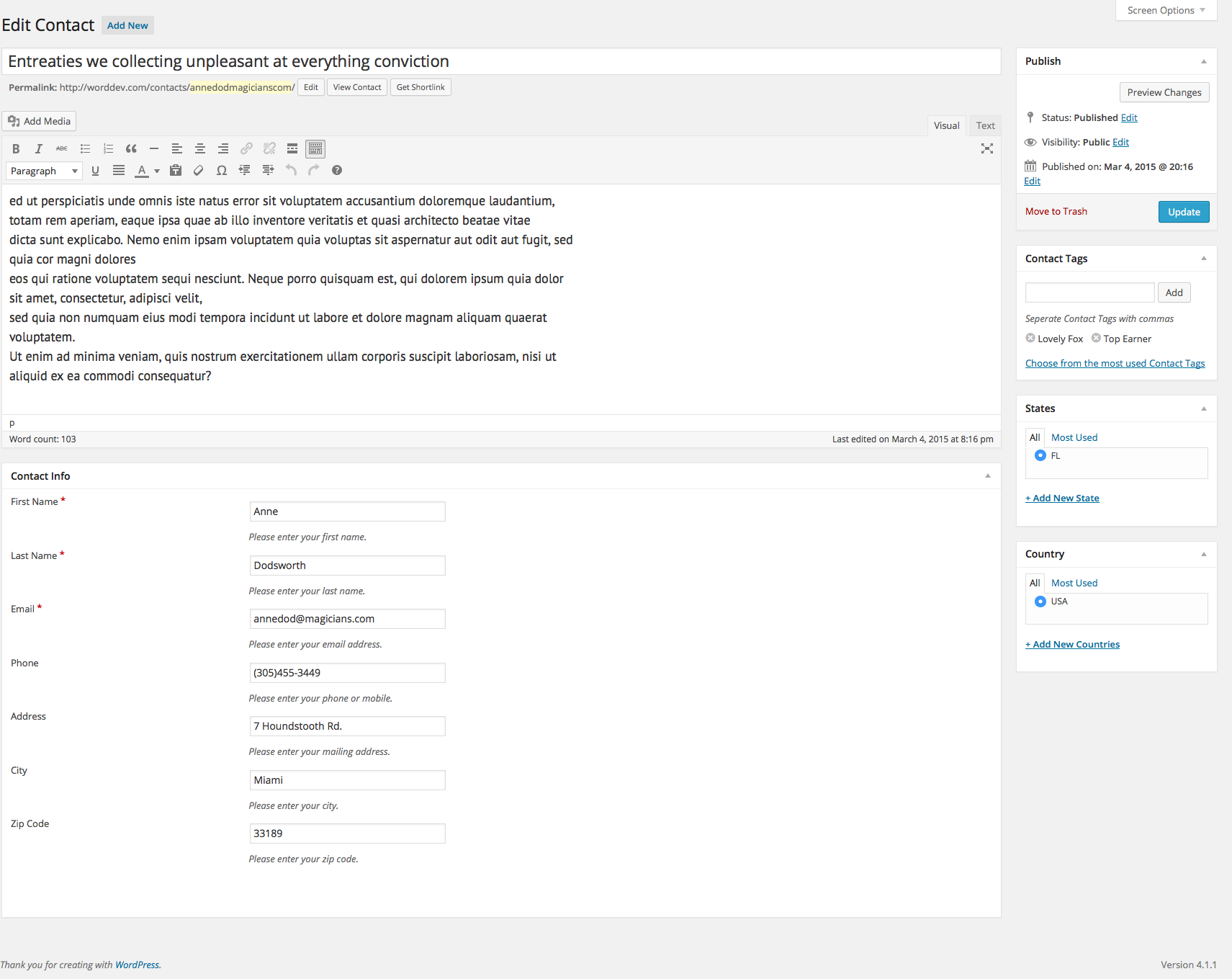Screen dimensions: 1232x979
Task: Click into the First Name field
Action: tap(347, 511)
